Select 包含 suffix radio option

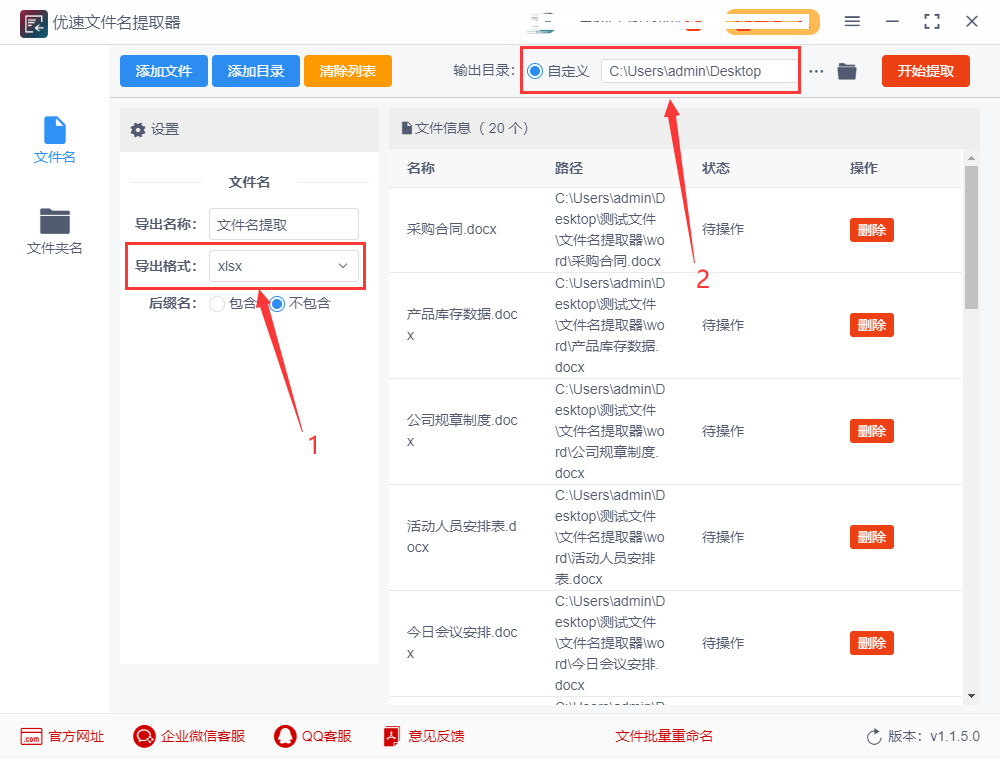coord(217,304)
